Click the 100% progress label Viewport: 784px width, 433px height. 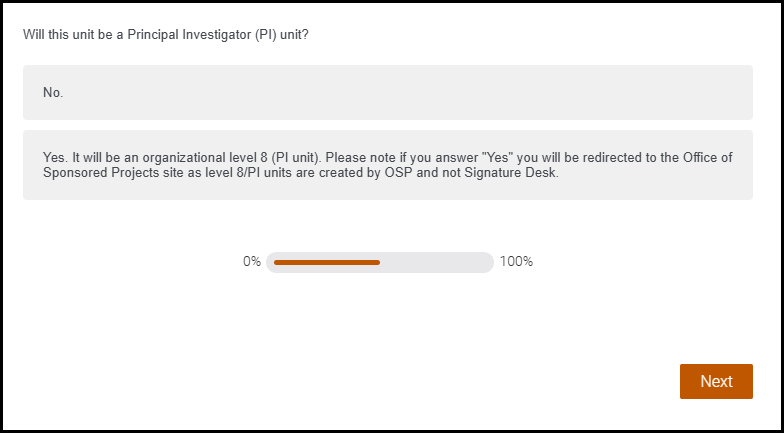coord(516,262)
